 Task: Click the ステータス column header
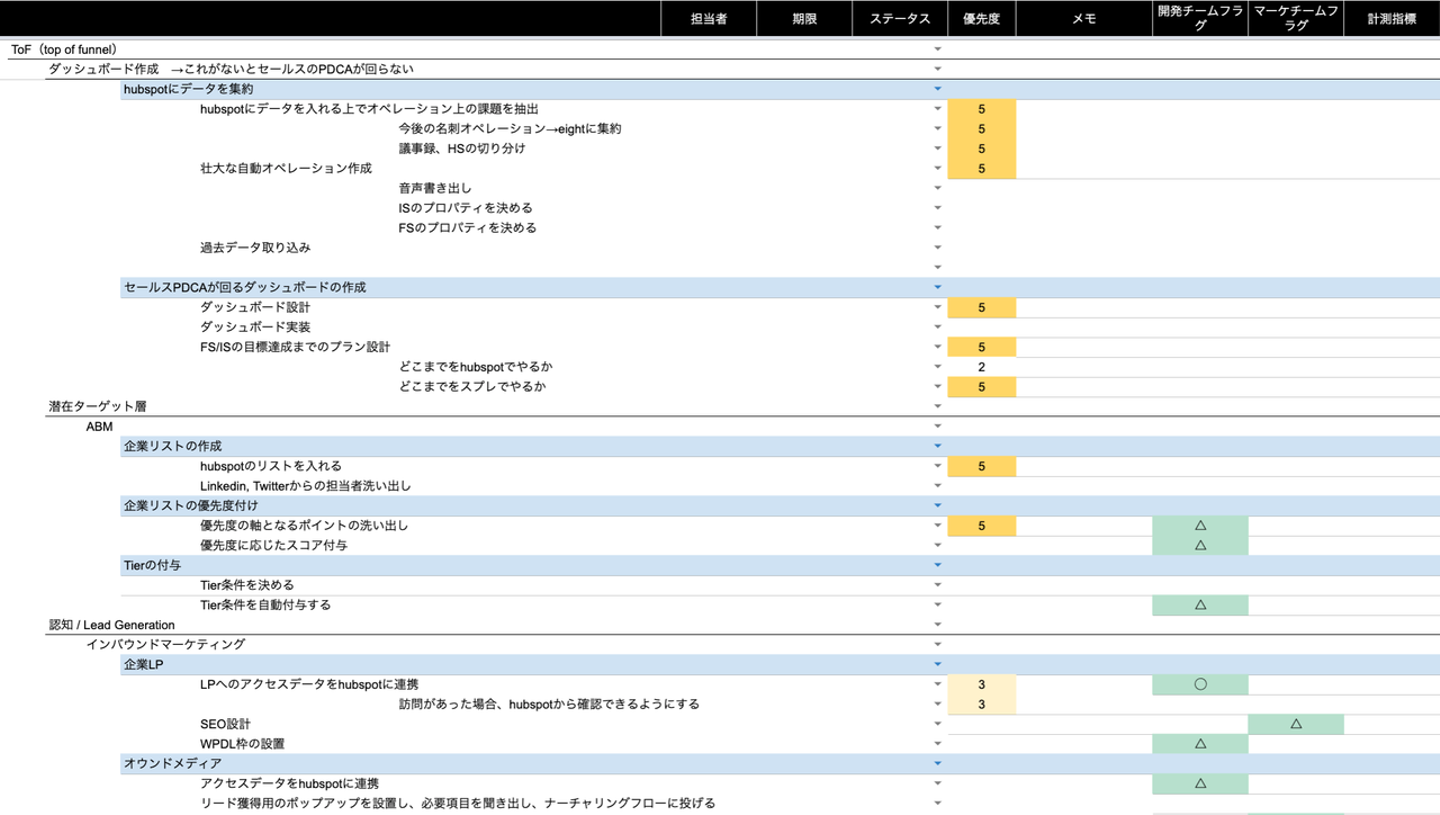[x=899, y=19]
